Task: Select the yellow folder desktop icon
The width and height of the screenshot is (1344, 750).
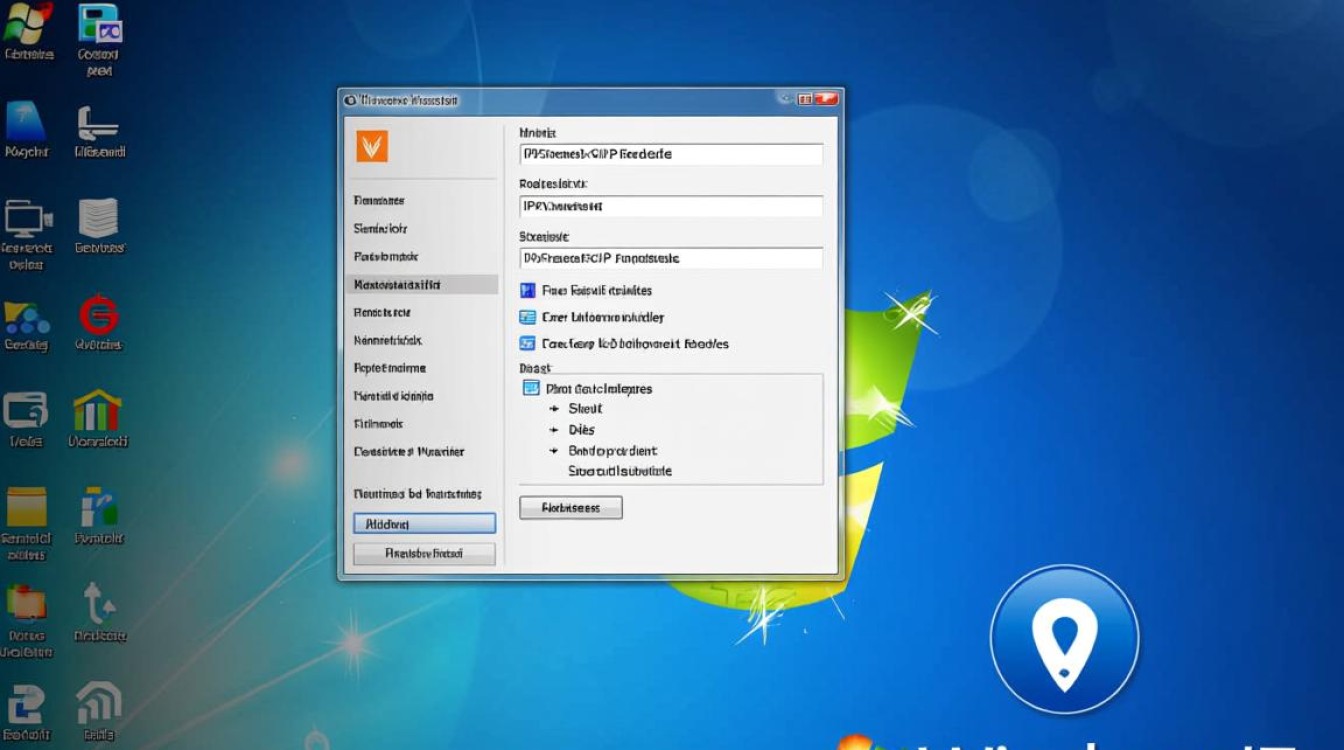Action: click(x=27, y=507)
